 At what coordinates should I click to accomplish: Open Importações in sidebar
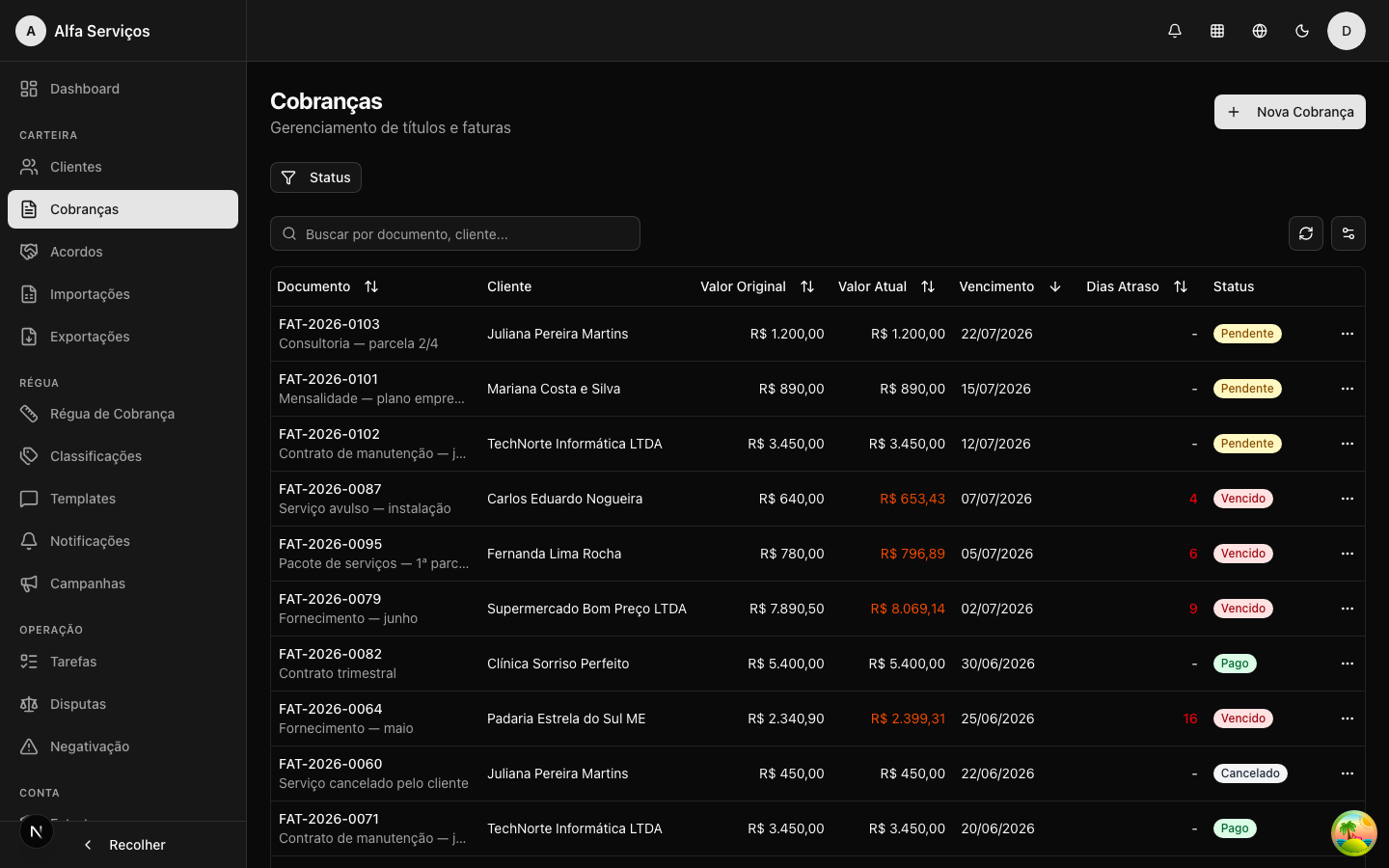(x=123, y=294)
